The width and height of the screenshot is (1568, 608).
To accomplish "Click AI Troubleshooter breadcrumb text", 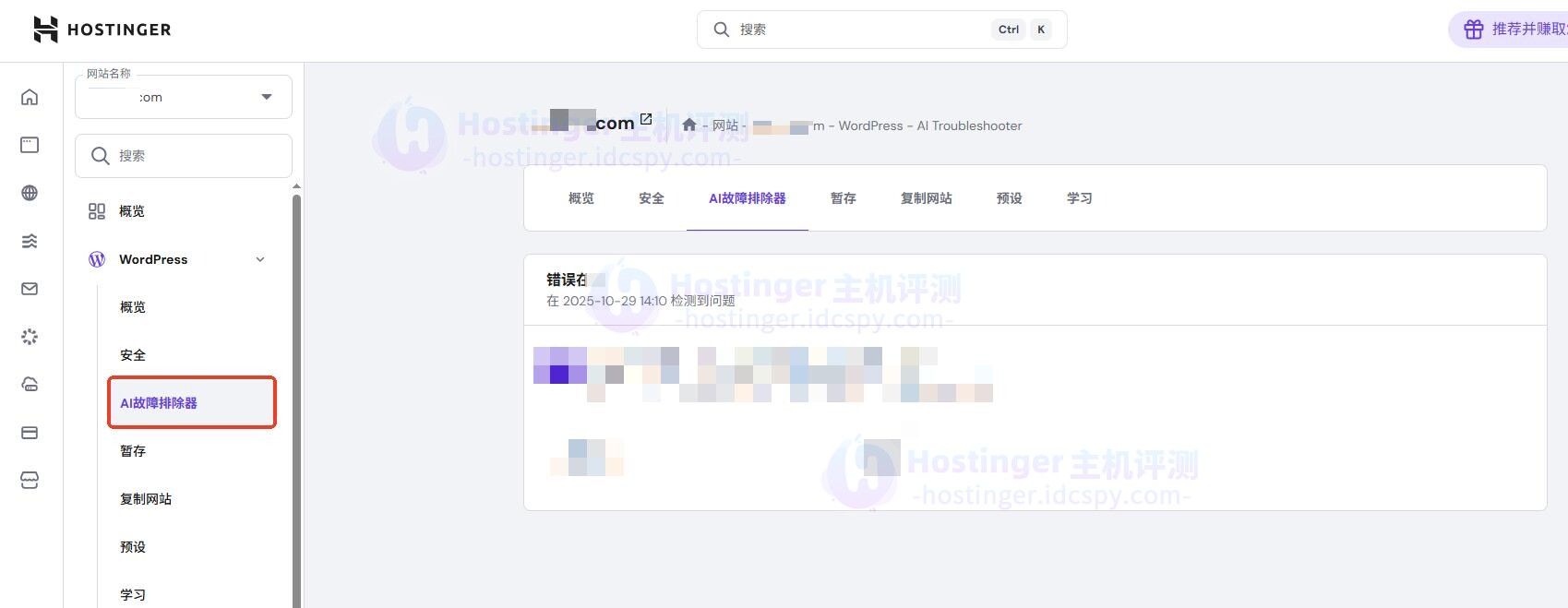I will pyautogui.click(x=969, y=125).
